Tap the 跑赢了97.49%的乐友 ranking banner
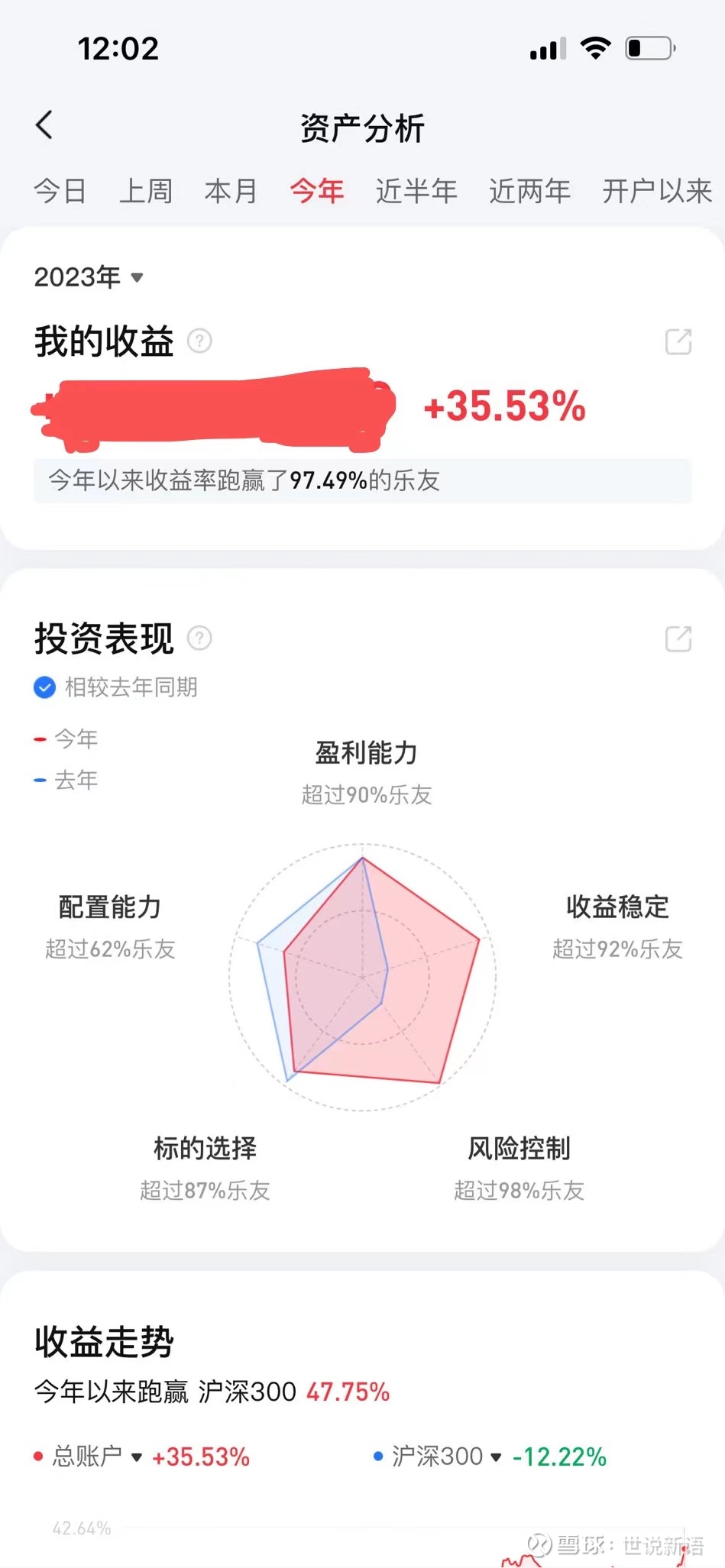 click(362, 480)
